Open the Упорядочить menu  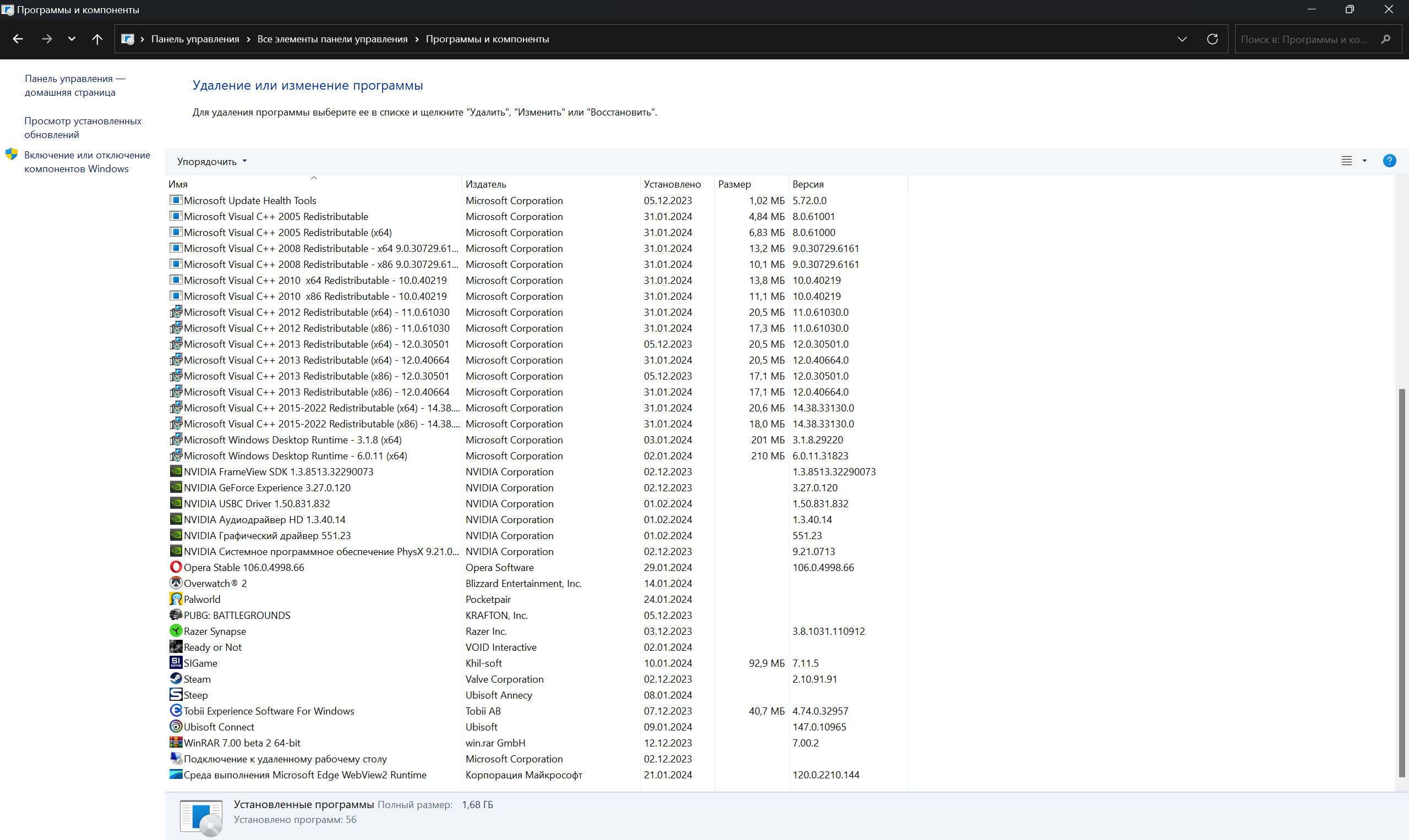tap(212, 161)
